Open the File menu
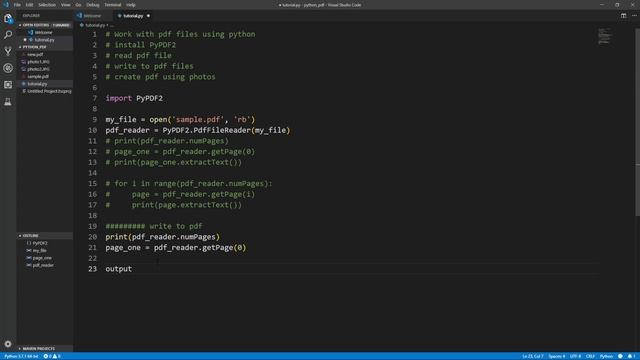 (x=17, y=5)
